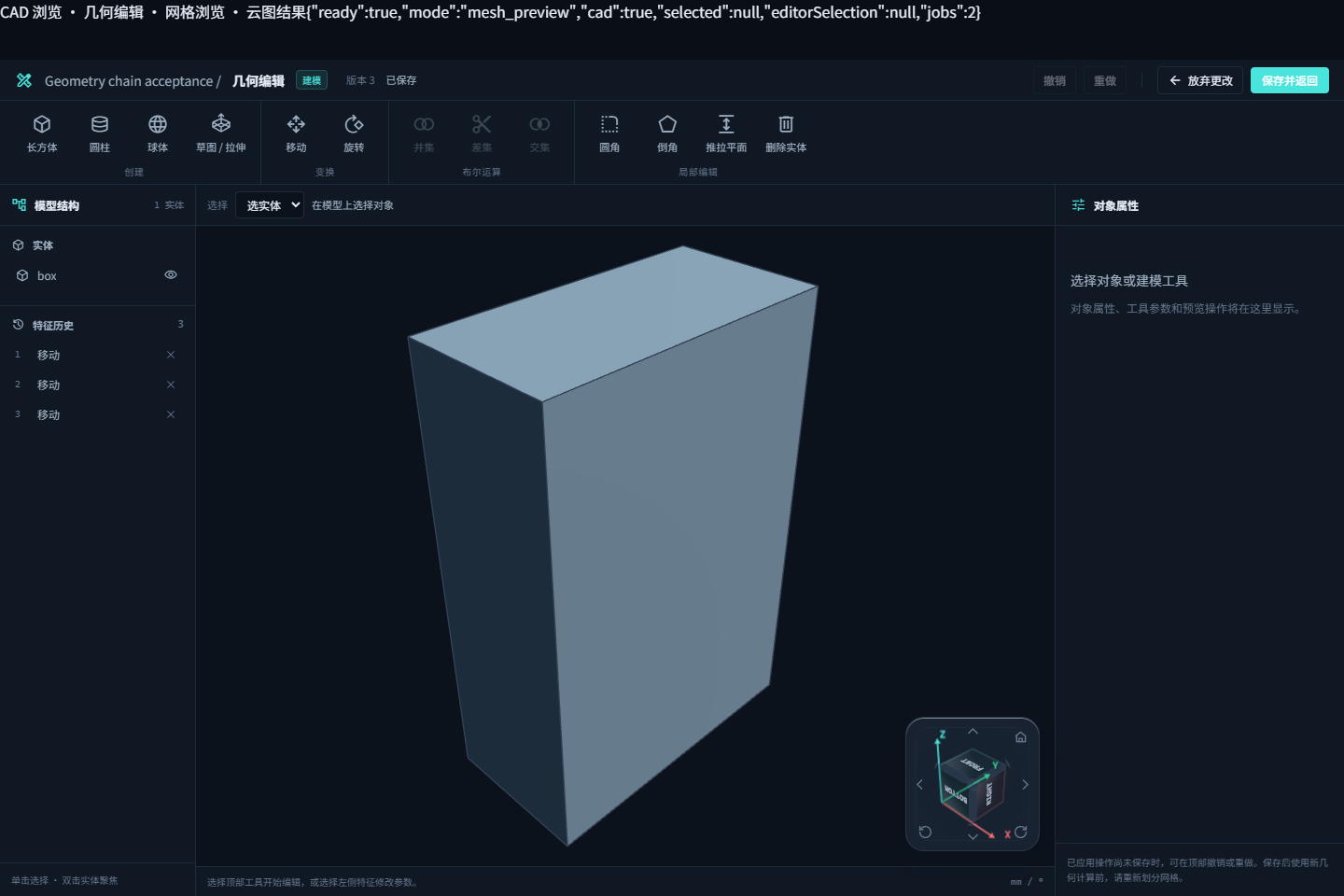
Task: Select the 圆柱 cylinder tool
Action: pyautogui.click(x=100, y=133)
